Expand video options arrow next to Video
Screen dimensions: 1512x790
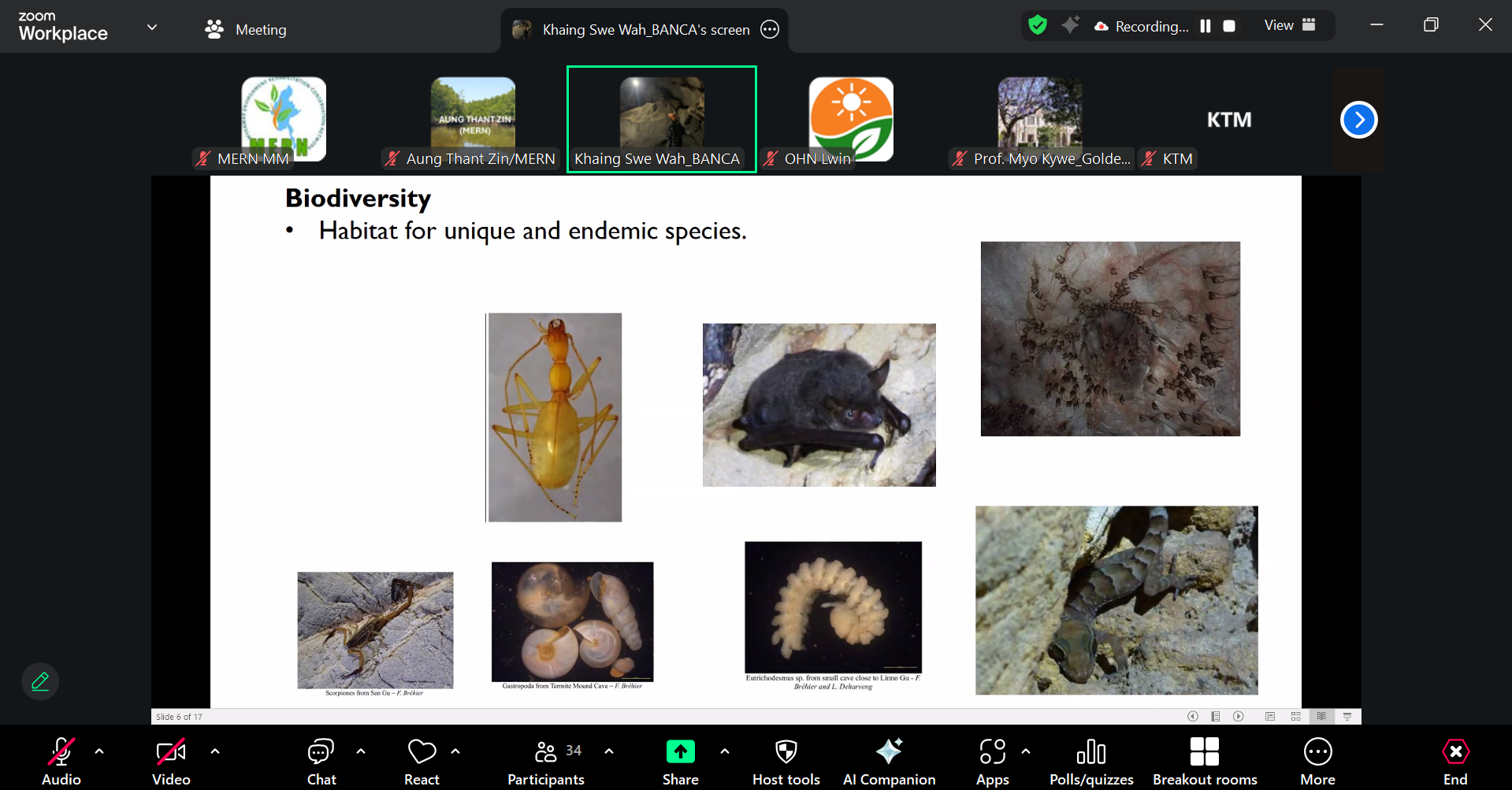[x=215, y=751]
